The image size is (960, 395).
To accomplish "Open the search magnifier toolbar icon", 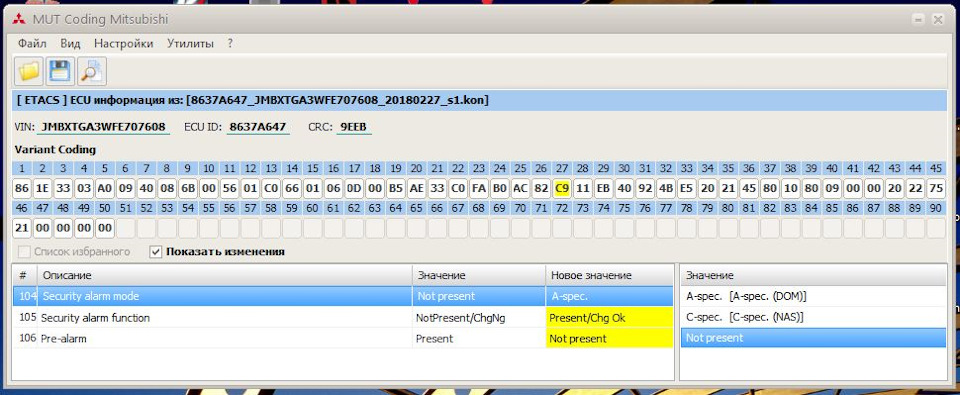I will click(92, 71).
